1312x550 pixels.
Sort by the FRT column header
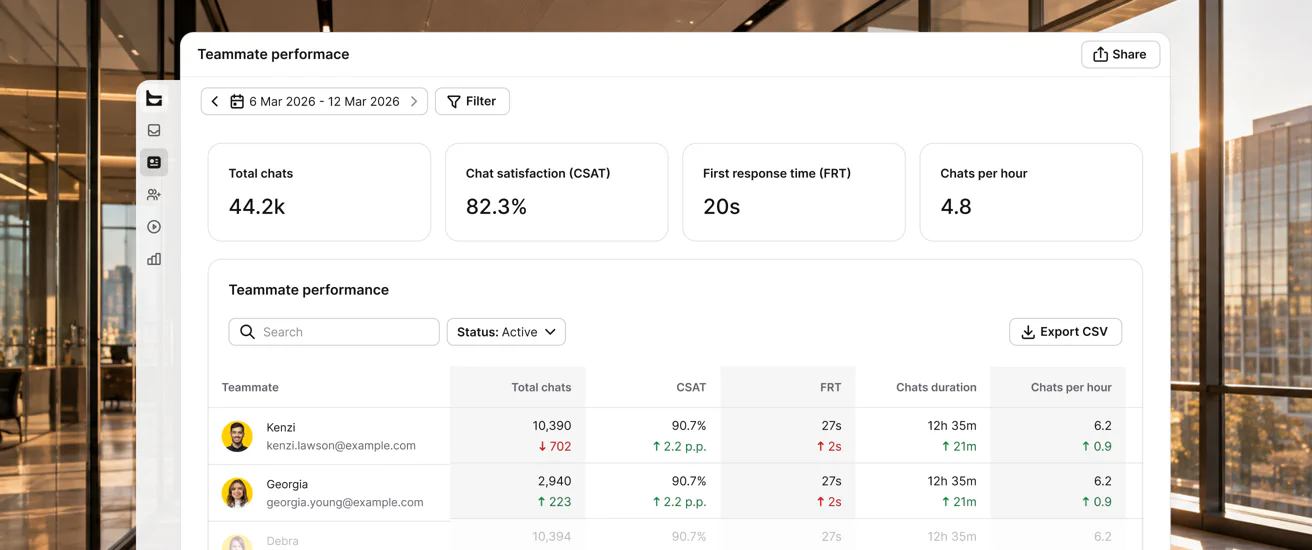[830, 387]
